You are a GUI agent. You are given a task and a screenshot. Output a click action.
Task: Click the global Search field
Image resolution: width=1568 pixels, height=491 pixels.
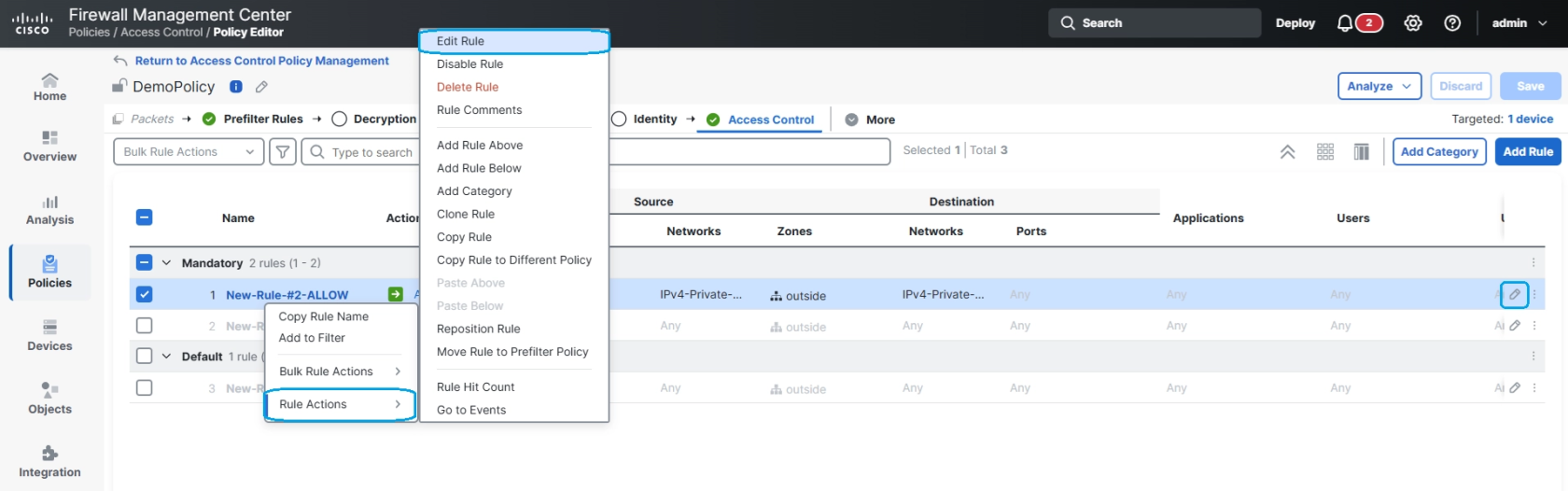point(1155,23)
